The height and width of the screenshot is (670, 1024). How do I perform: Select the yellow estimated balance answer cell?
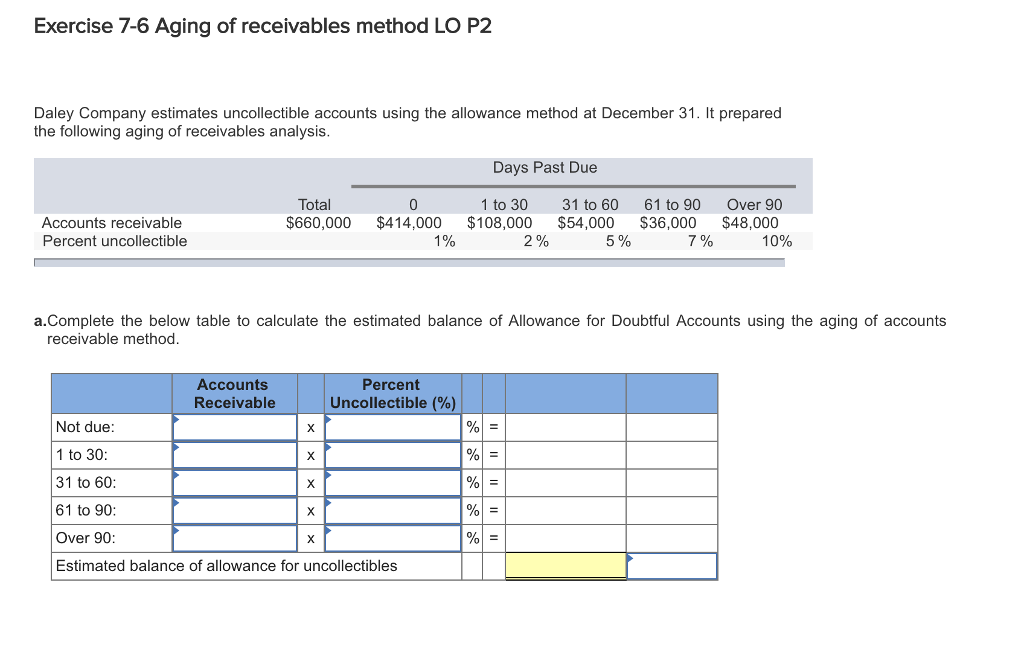click(566, 565)
